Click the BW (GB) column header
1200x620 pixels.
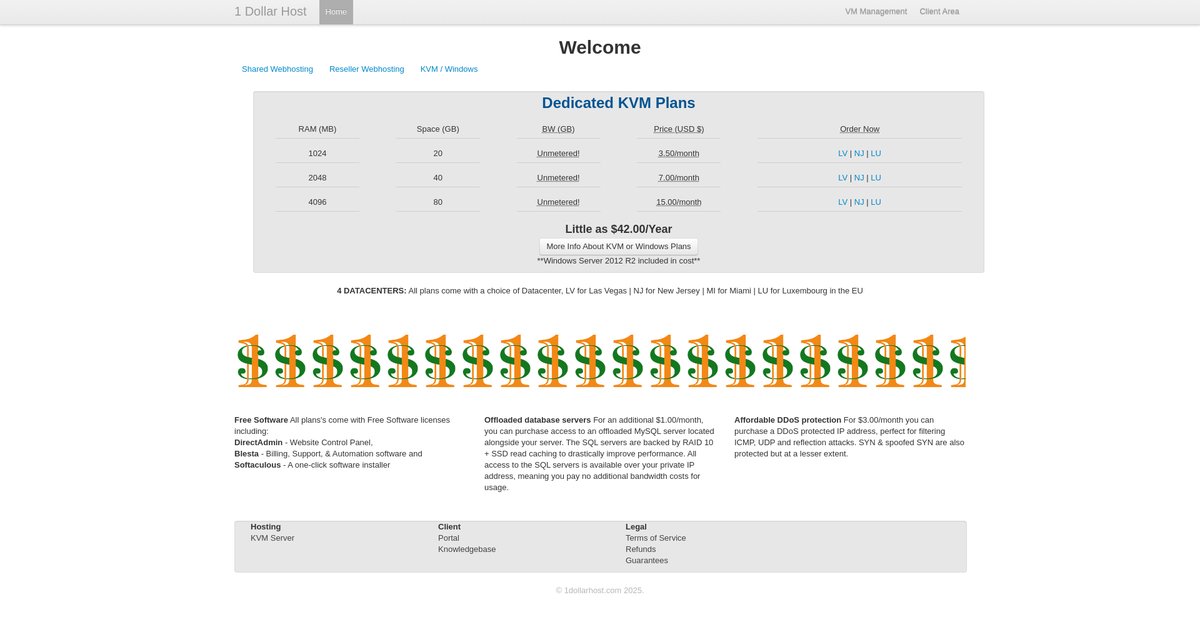coord(558,129)
